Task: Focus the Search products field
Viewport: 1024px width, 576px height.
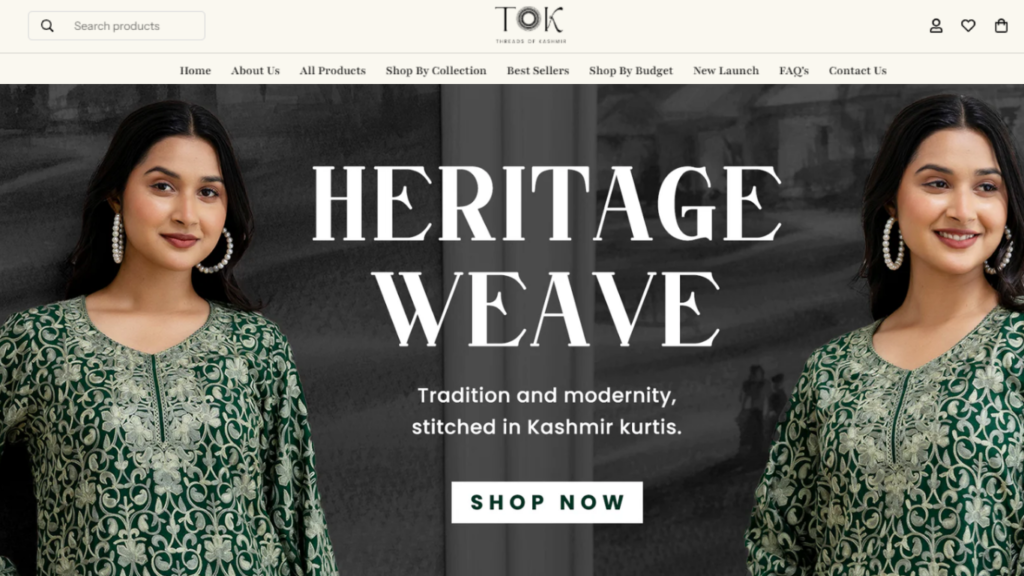Action: 117,26
